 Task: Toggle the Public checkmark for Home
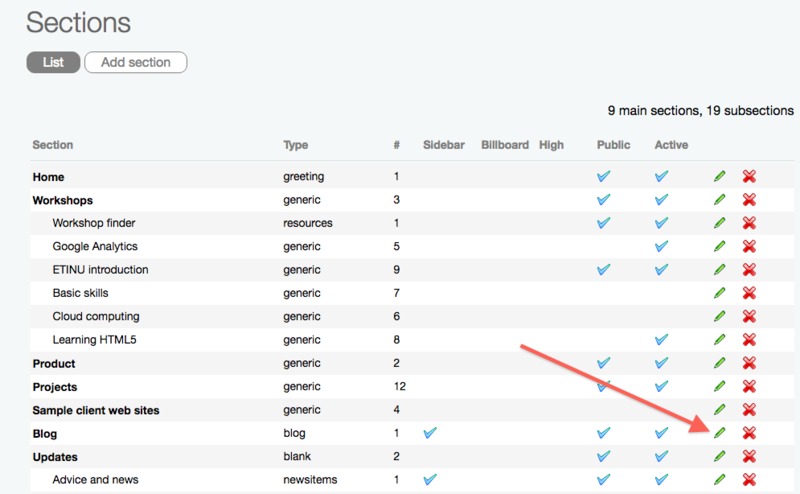click(603, 176)
